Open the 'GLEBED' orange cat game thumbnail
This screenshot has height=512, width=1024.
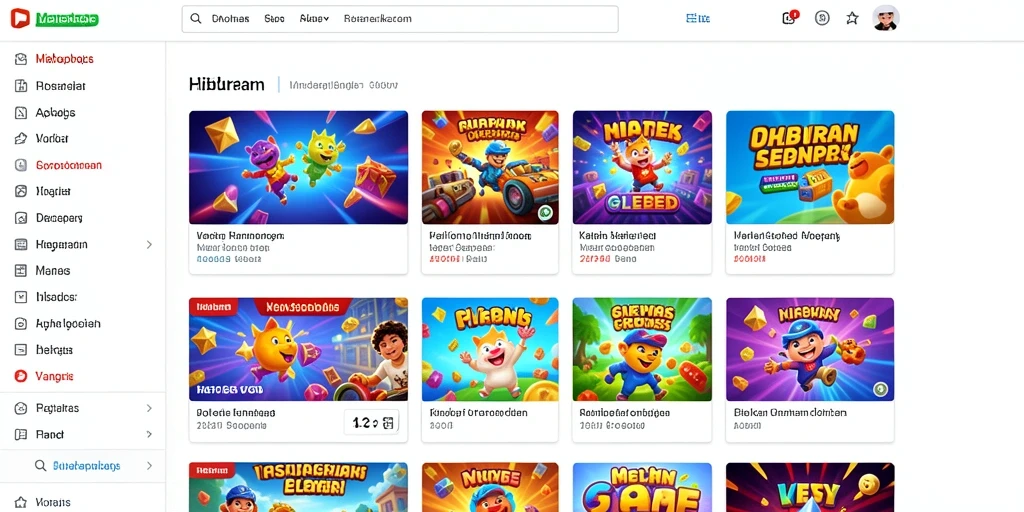[642, 167]
